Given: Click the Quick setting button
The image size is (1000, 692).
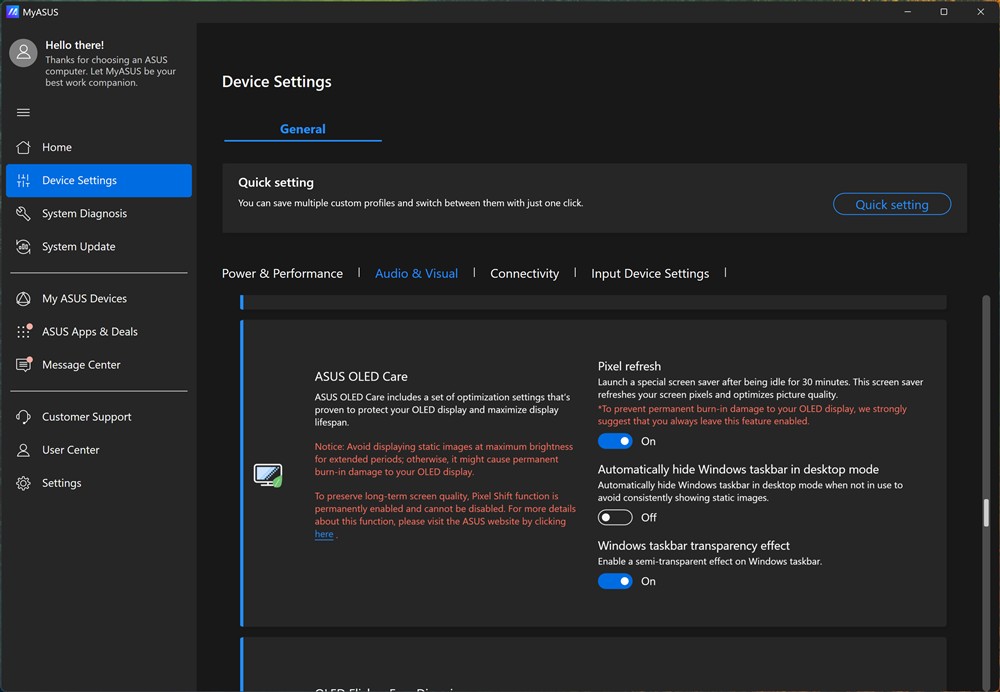Looking at the screenshot, I should (891, 204).
